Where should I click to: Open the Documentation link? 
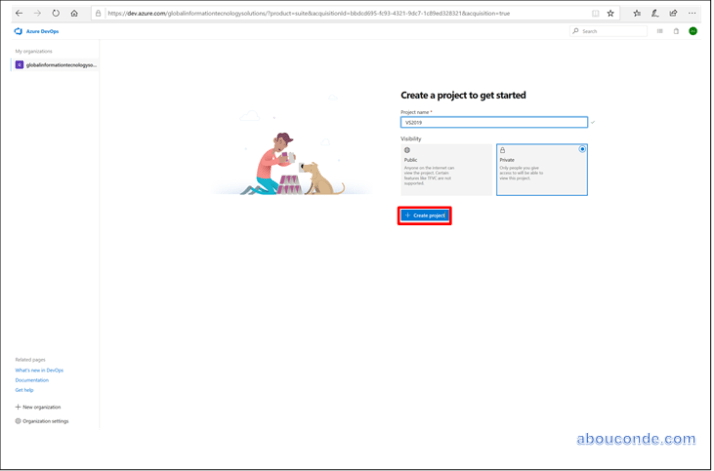click(31, 380)
